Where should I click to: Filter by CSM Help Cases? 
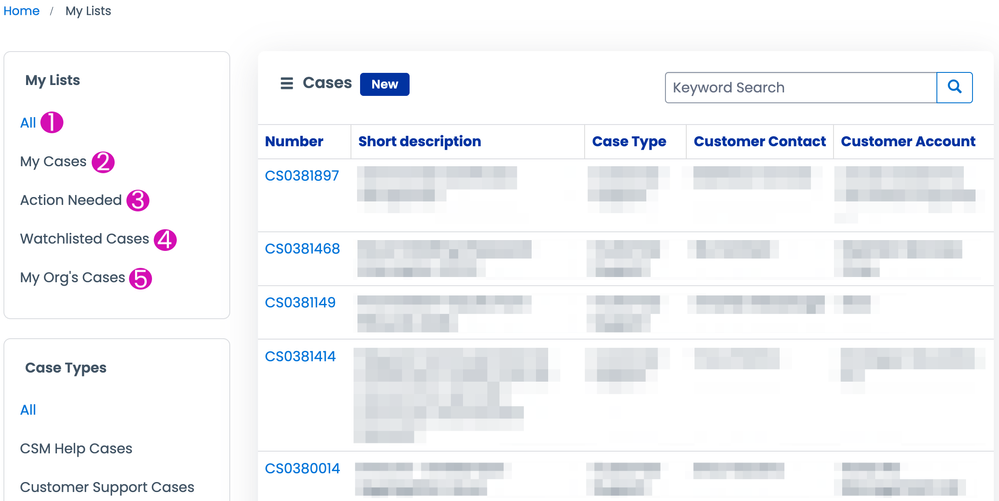click(76, 449)
